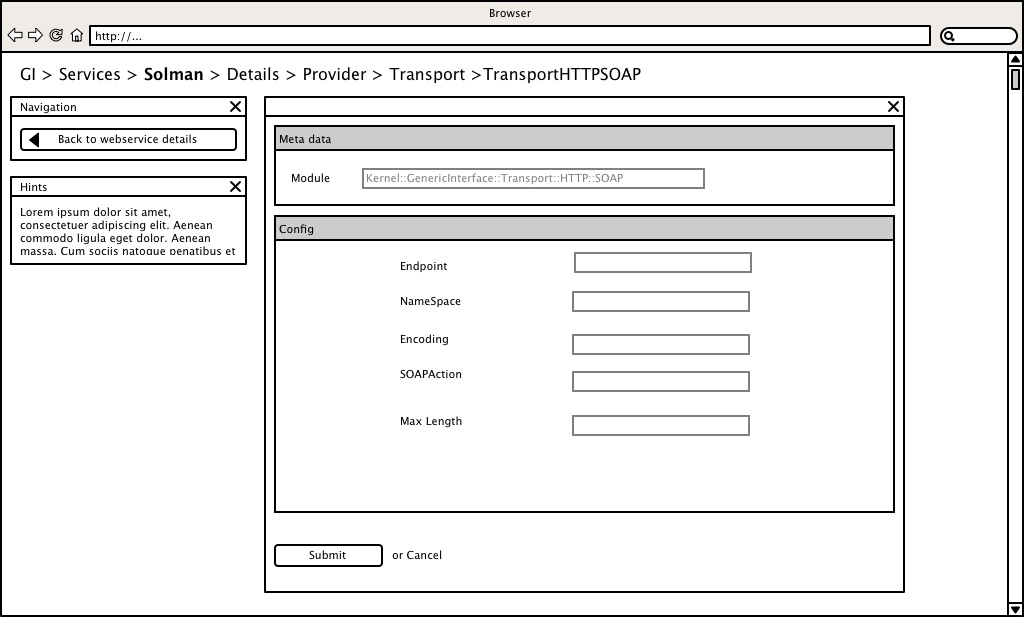Click the browser forward arrow icon
The height and width of the screenshot is (617, 1024).
[35, 36]
